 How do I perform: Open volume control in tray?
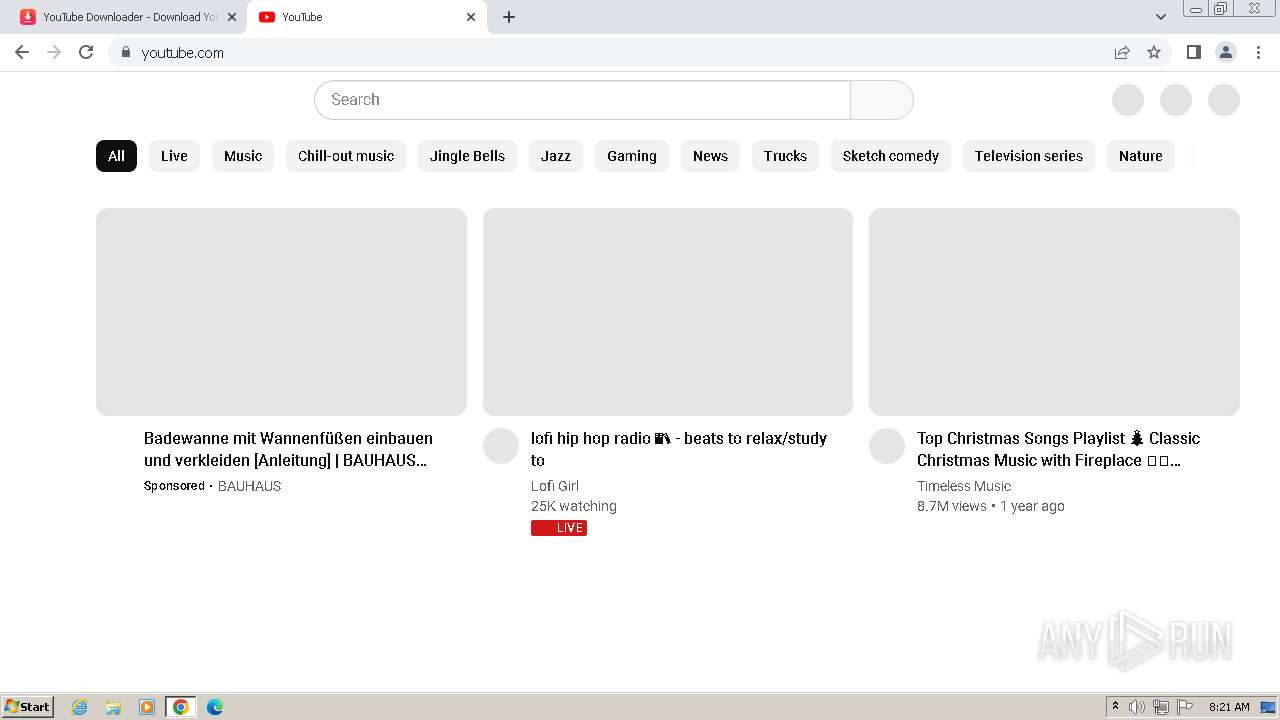coord(1137,707)
